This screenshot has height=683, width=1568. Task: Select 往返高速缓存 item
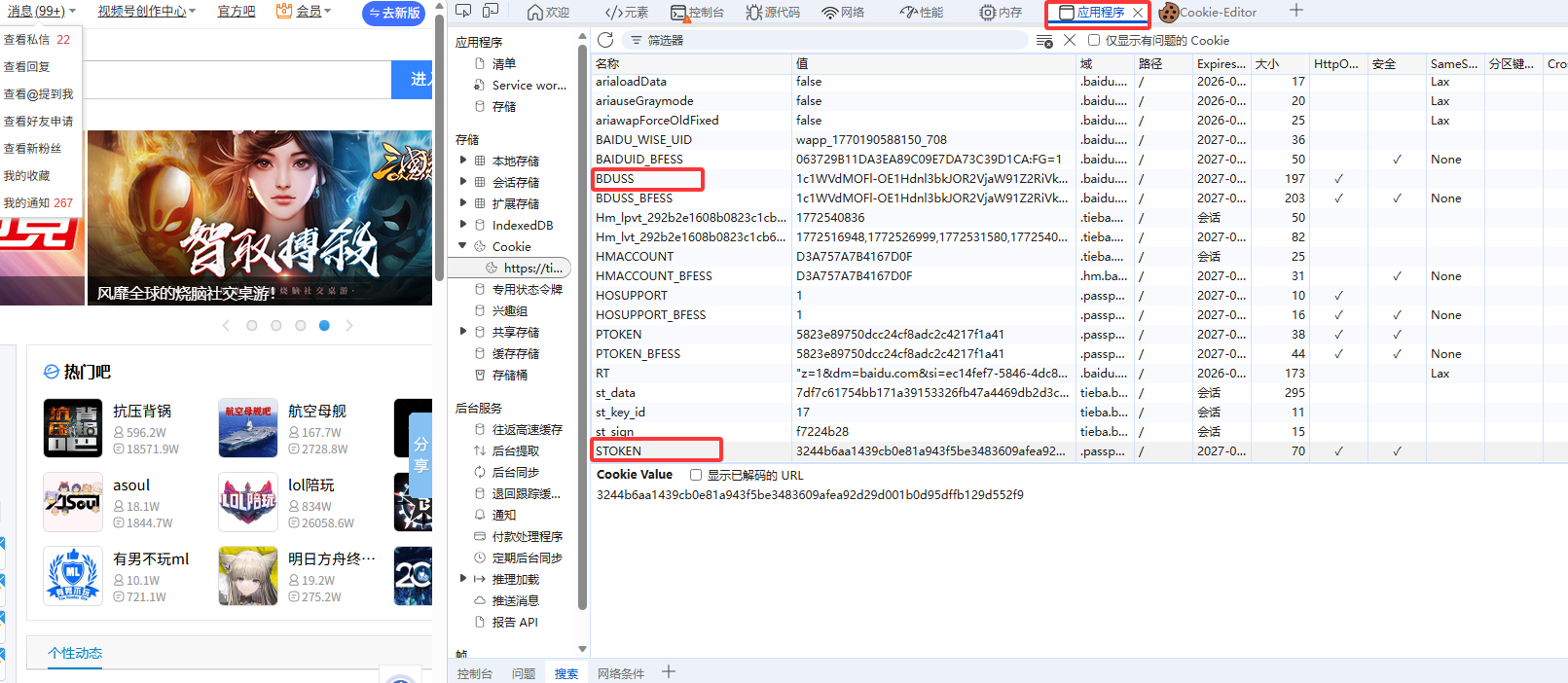click(527, 429)
